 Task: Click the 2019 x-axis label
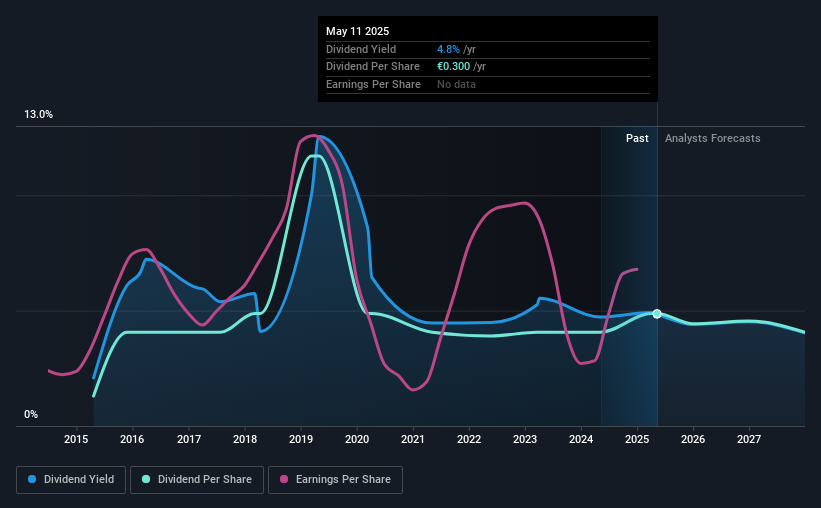pos(301,439)
